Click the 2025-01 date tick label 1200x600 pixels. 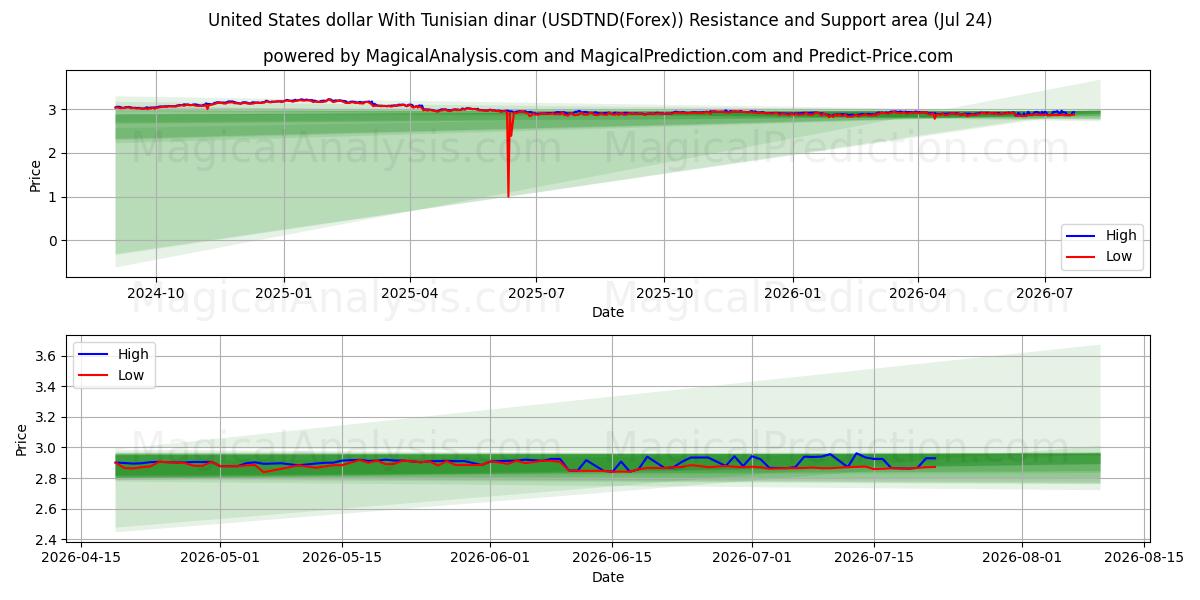[284, 293]
